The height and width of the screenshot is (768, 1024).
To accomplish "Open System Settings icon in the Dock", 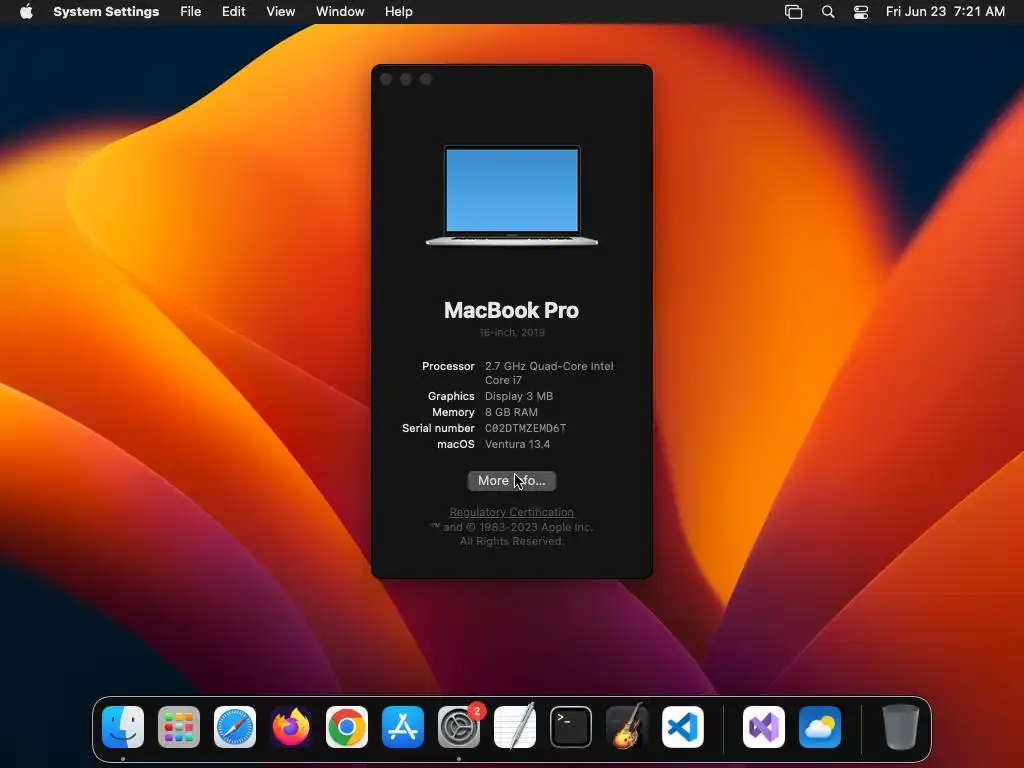I will point(459,727).
